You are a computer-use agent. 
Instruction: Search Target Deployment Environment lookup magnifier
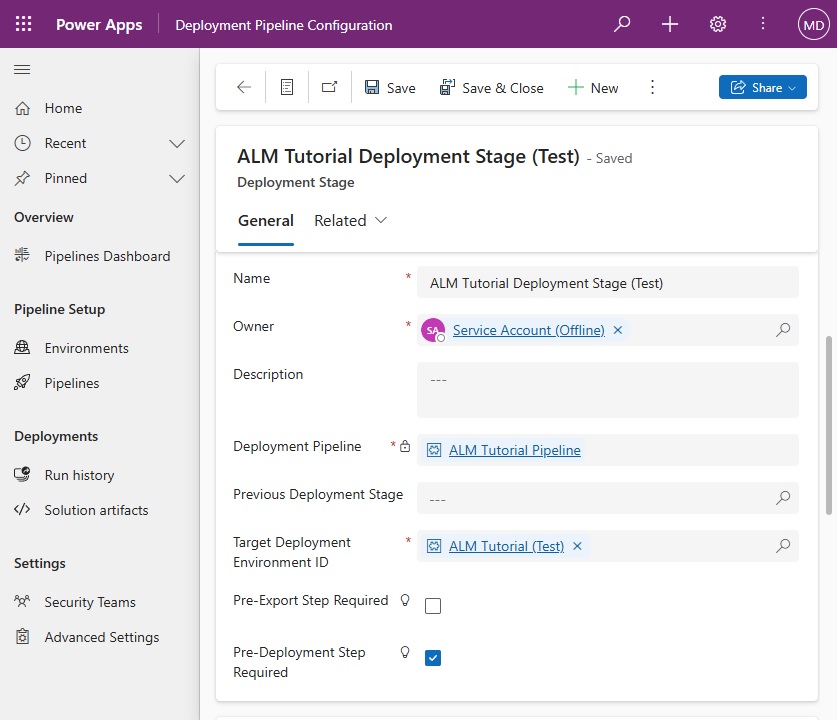(783, 546)
